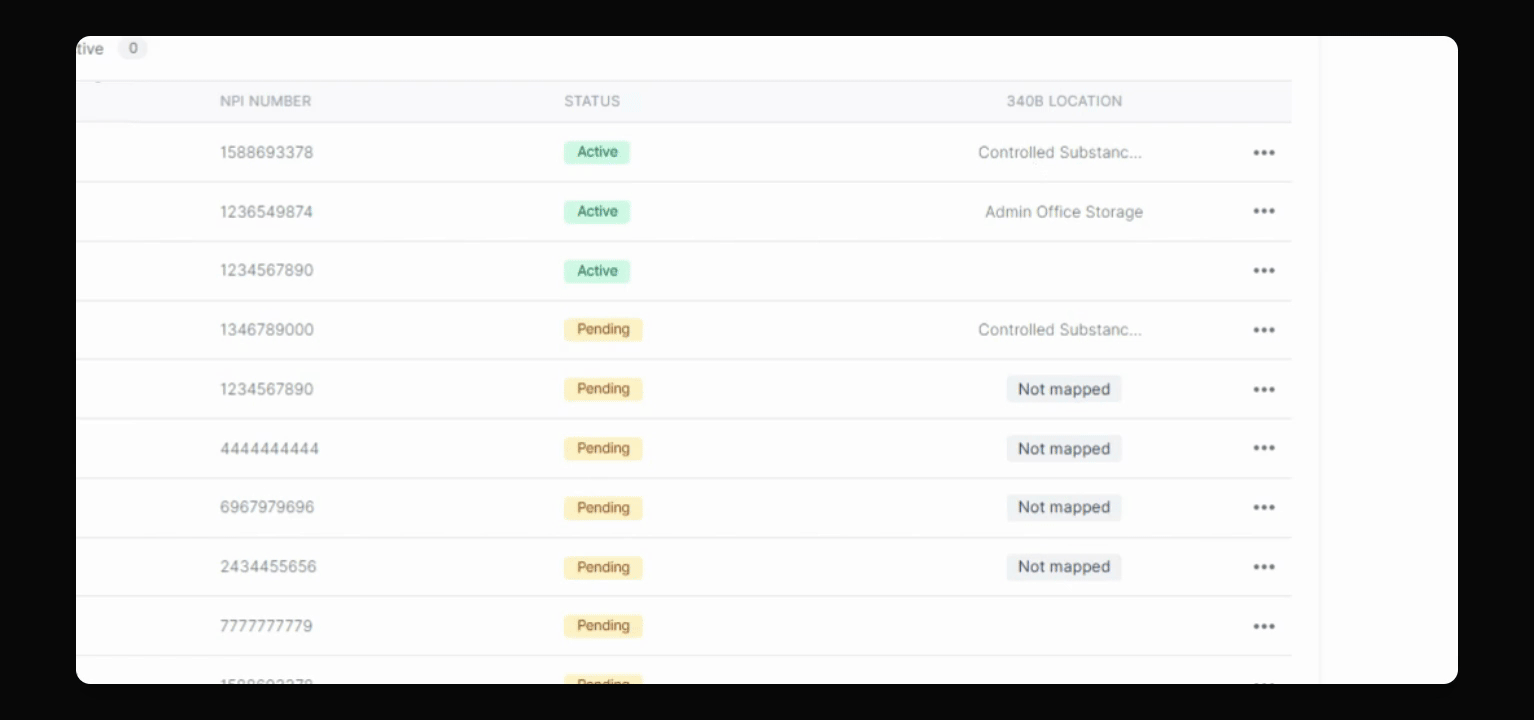Open three-dot menu for Active NPI 1234567890 row

point(1264,271)
